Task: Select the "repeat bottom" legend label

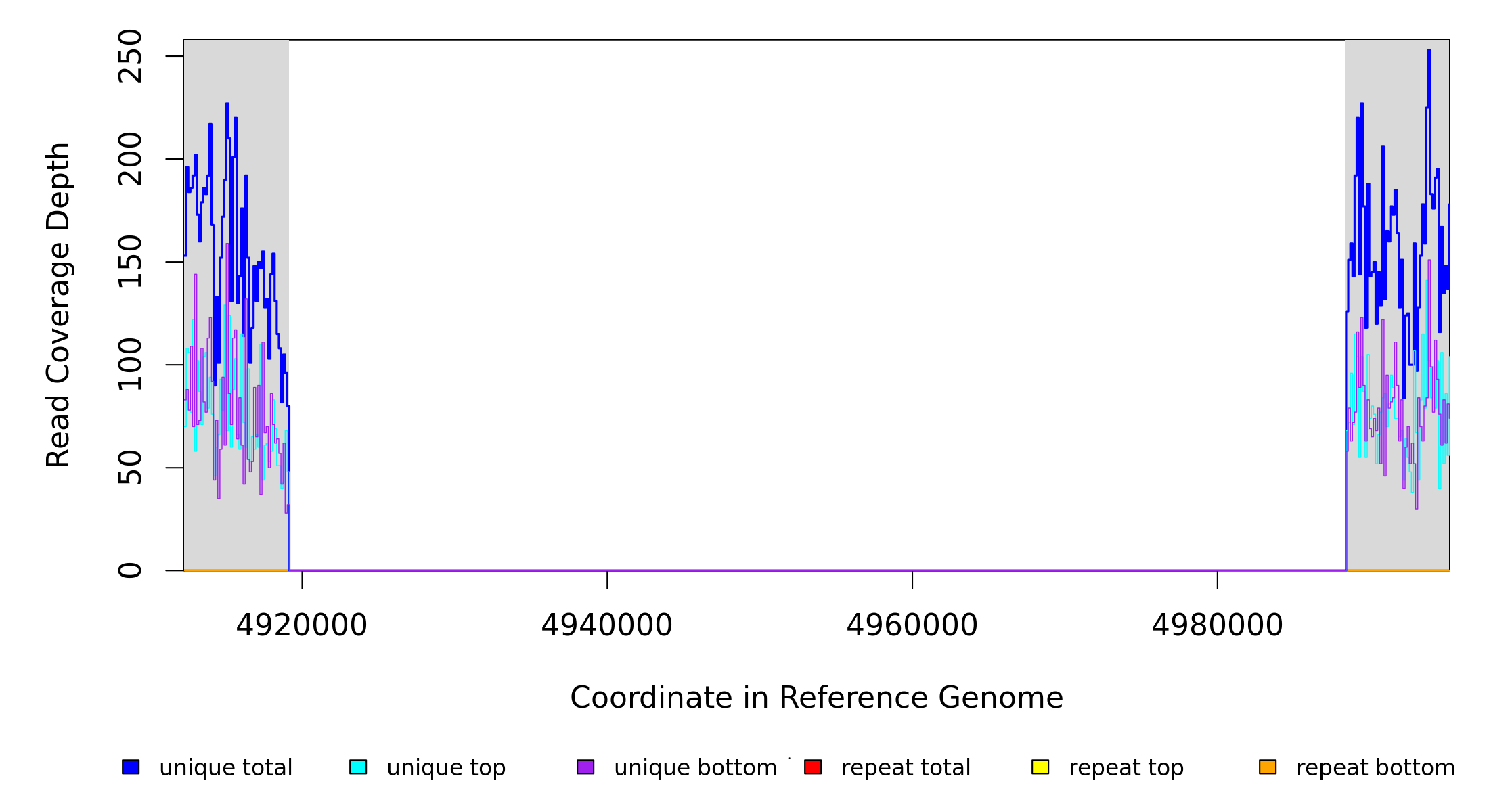Action: coord(1375,768)
